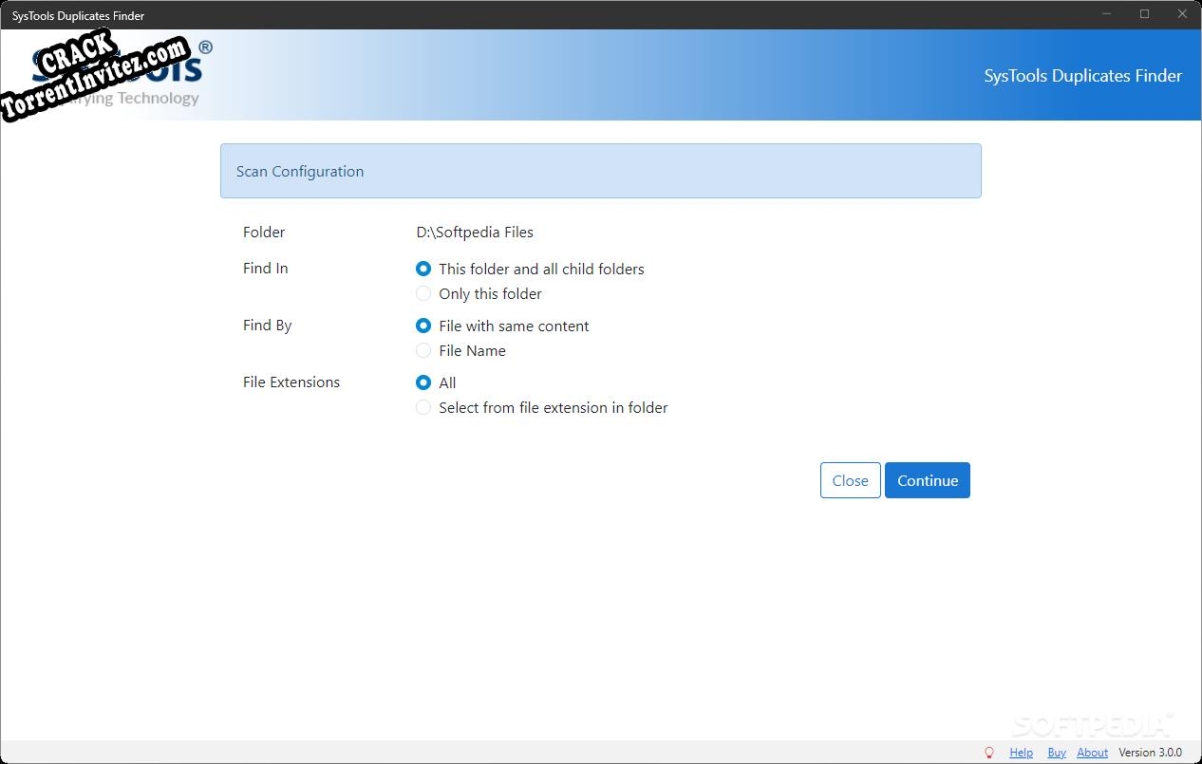Open the Help link
This screenshot has height=764, width=1202.
pos(1021,752)
